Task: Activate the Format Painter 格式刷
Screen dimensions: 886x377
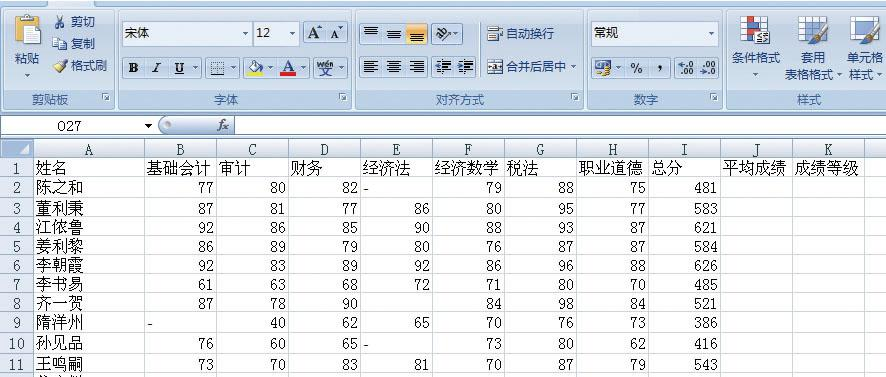Action: 80,66
